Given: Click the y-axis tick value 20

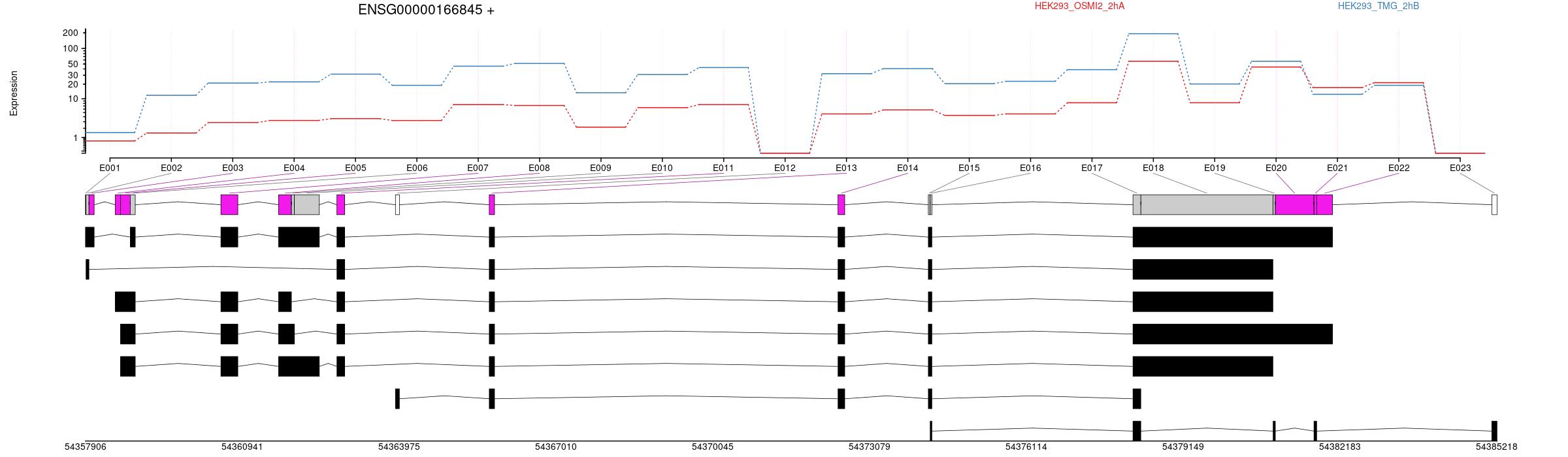Looking at the screenshot, I should (73, 84).
